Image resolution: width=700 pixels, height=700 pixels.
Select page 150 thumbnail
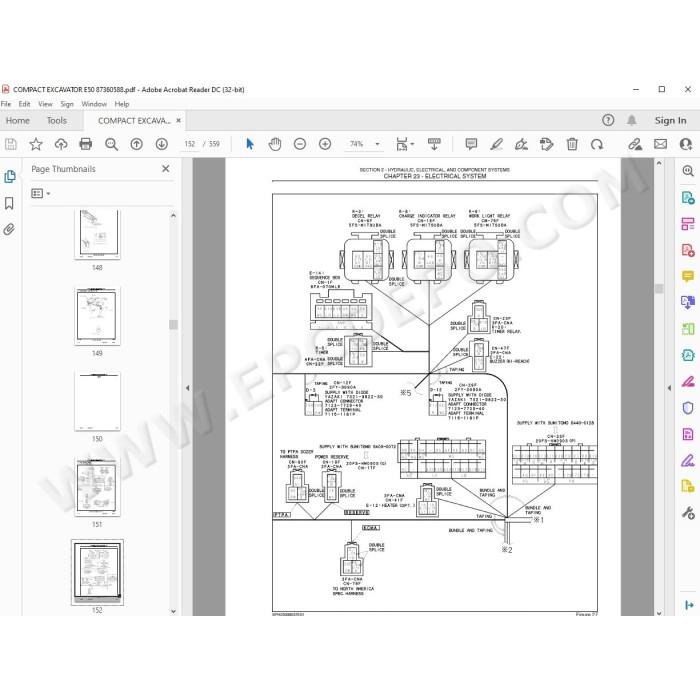pyautogui.click(x=97, y=401)
